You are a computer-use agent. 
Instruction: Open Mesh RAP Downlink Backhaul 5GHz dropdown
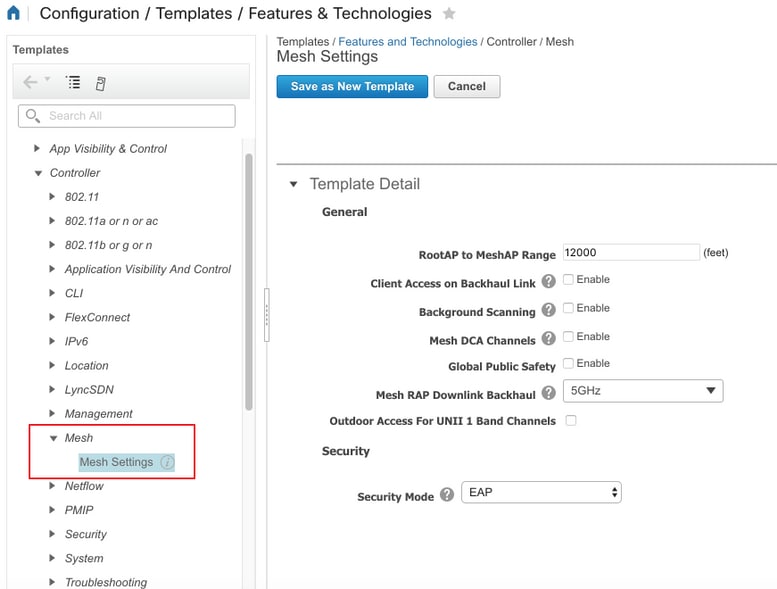pyautogui.click(x=643, y=391)
